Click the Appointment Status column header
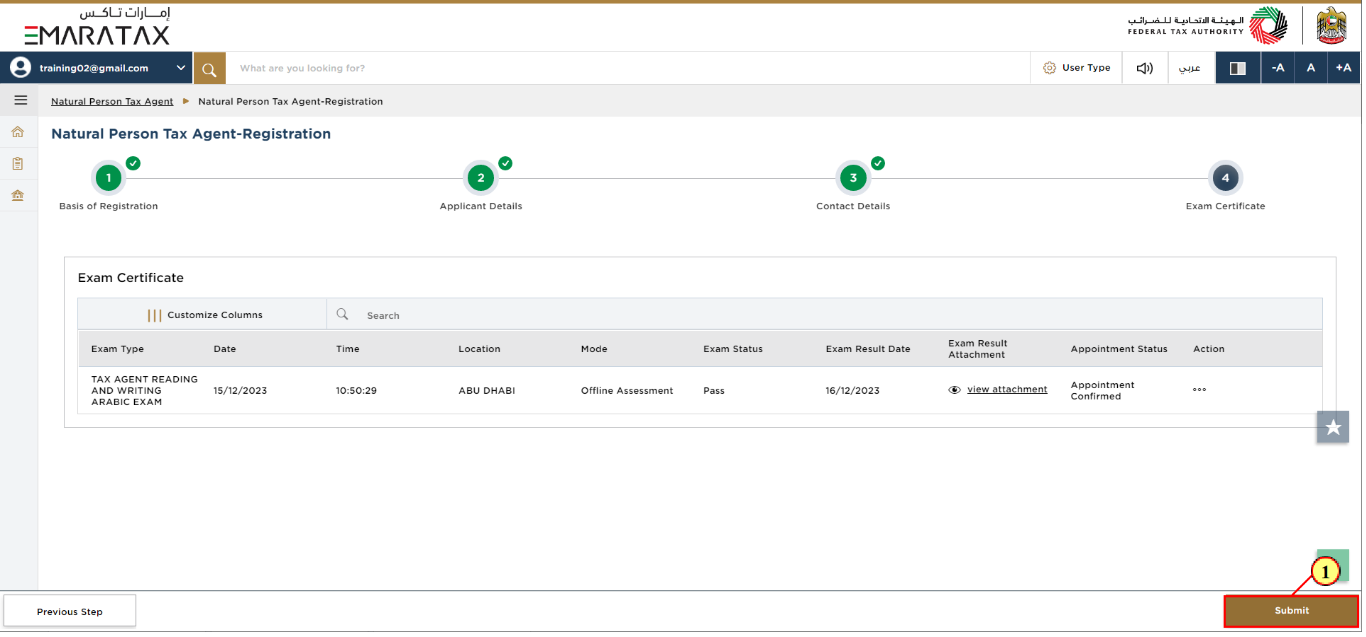The width and height of the screenshot is (1366, 637). (x=1119, y=349)
